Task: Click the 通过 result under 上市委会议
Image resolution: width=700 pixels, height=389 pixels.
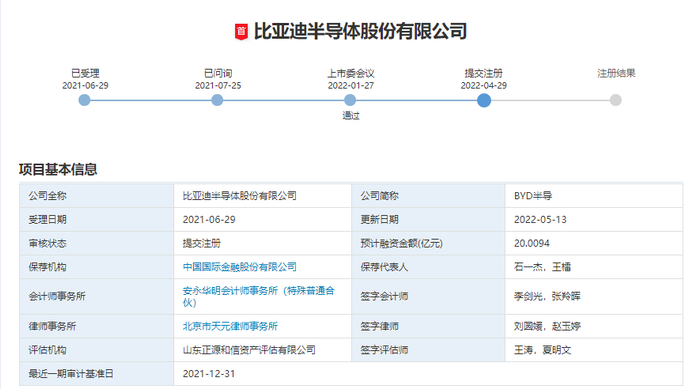Action: pyautogui.click(x=351, y=116)
